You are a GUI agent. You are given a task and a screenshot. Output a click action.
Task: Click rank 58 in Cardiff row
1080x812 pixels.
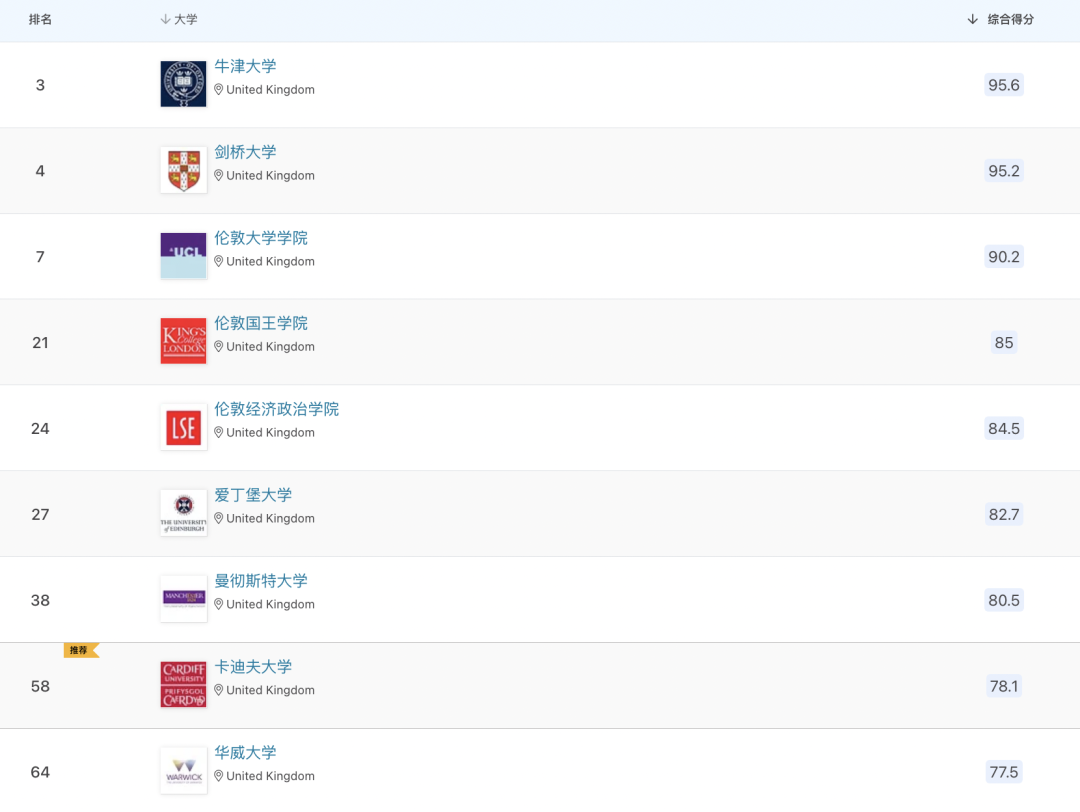(40, 686)
